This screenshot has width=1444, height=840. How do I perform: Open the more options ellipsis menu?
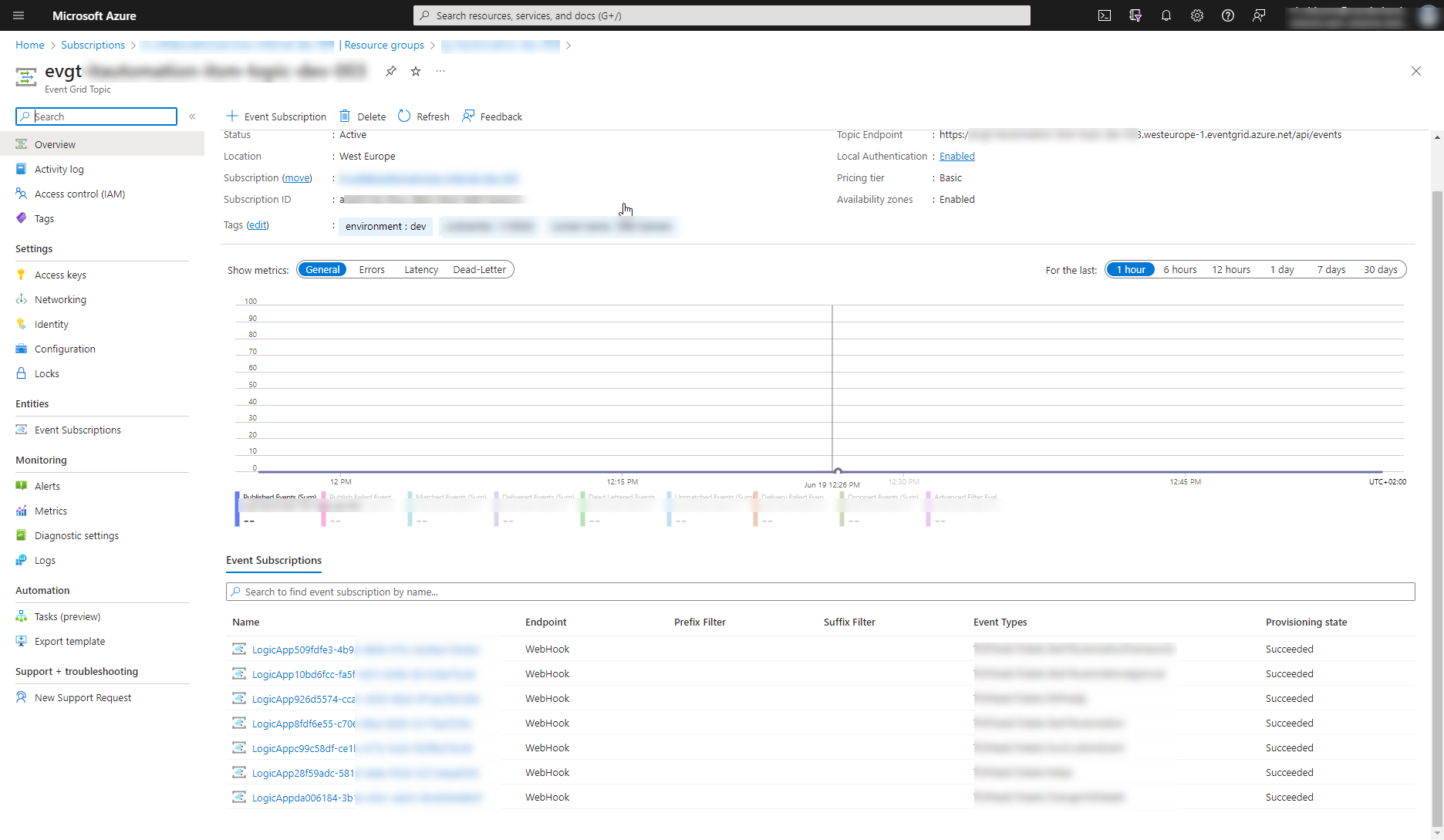[440, 71]
